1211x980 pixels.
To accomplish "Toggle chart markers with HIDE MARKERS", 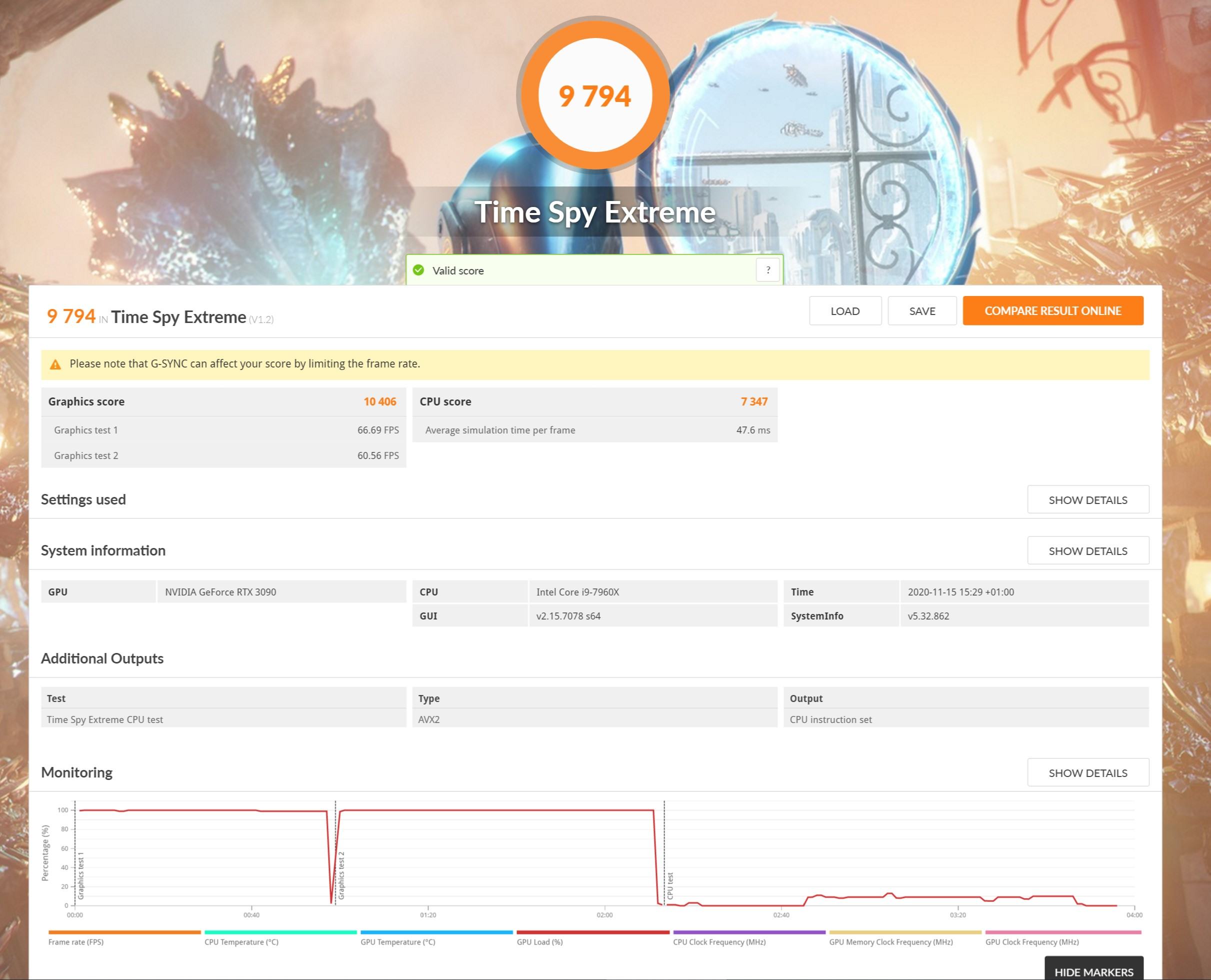I will [x=1093, y=971].
